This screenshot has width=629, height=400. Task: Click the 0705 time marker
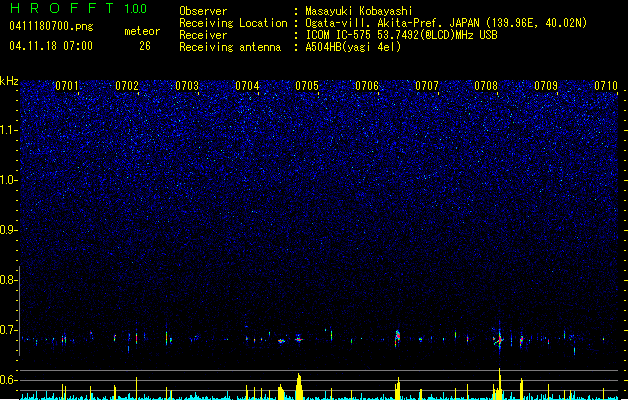[307, 86]
